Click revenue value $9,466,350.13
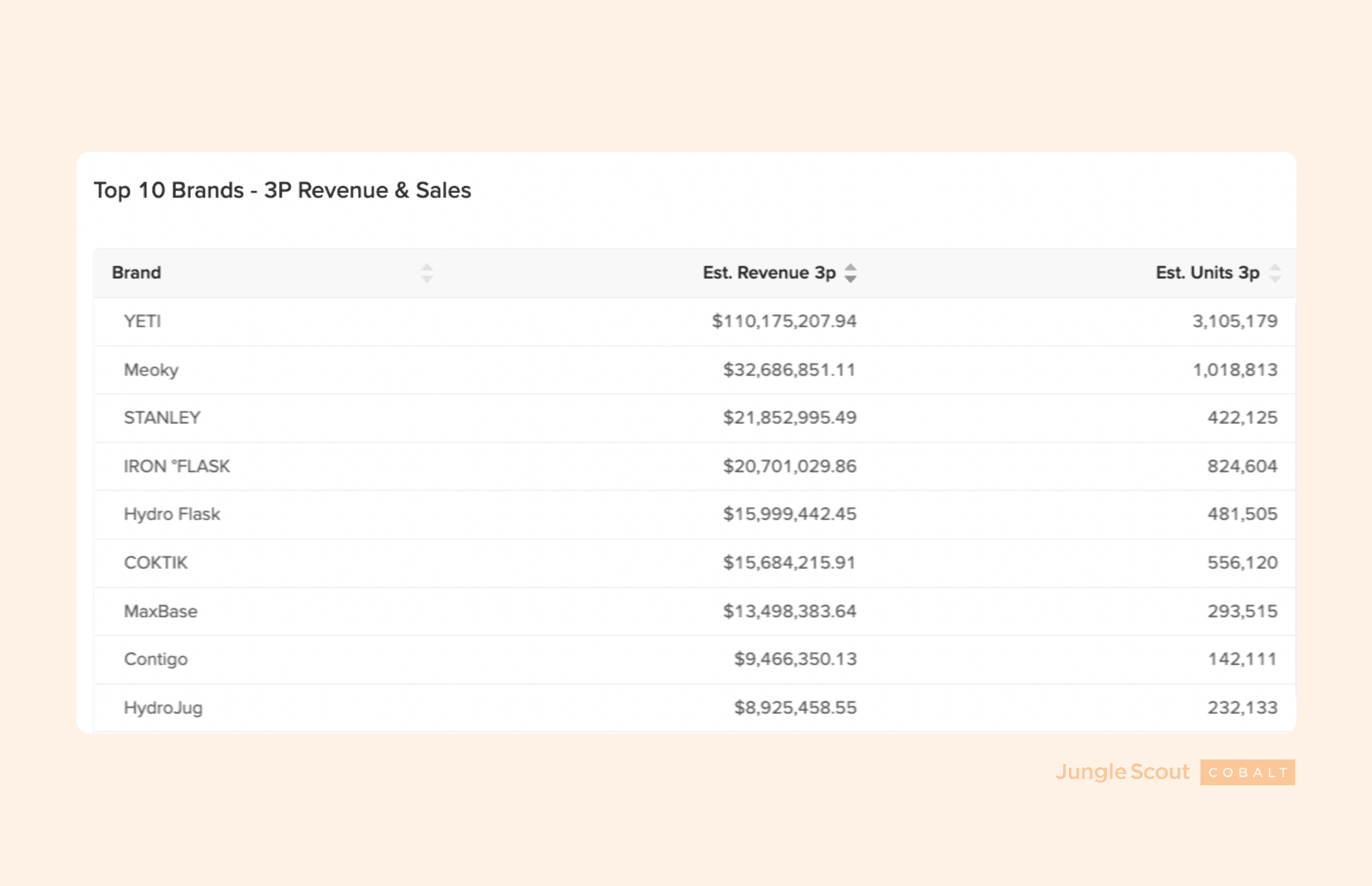 (795, 659)
